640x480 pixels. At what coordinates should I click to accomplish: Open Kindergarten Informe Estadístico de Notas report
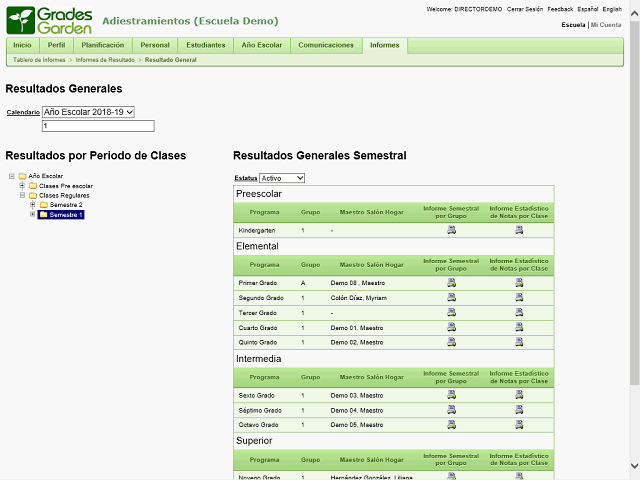(x=519, y=230)
